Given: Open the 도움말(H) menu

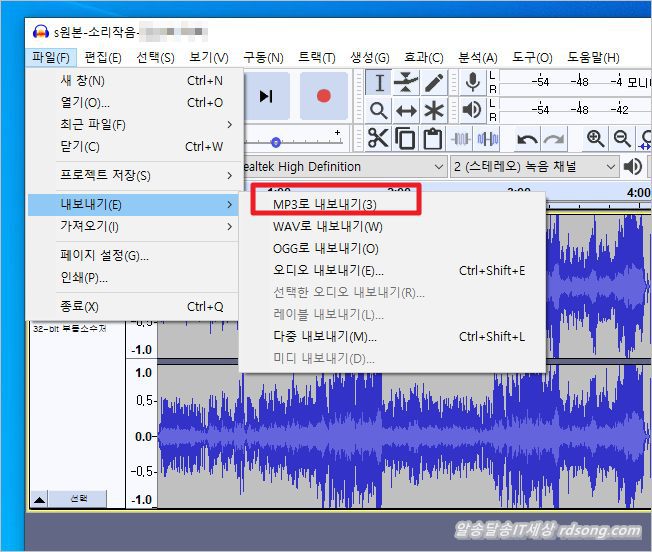Looking at the screenshot, I should point(593,57).
